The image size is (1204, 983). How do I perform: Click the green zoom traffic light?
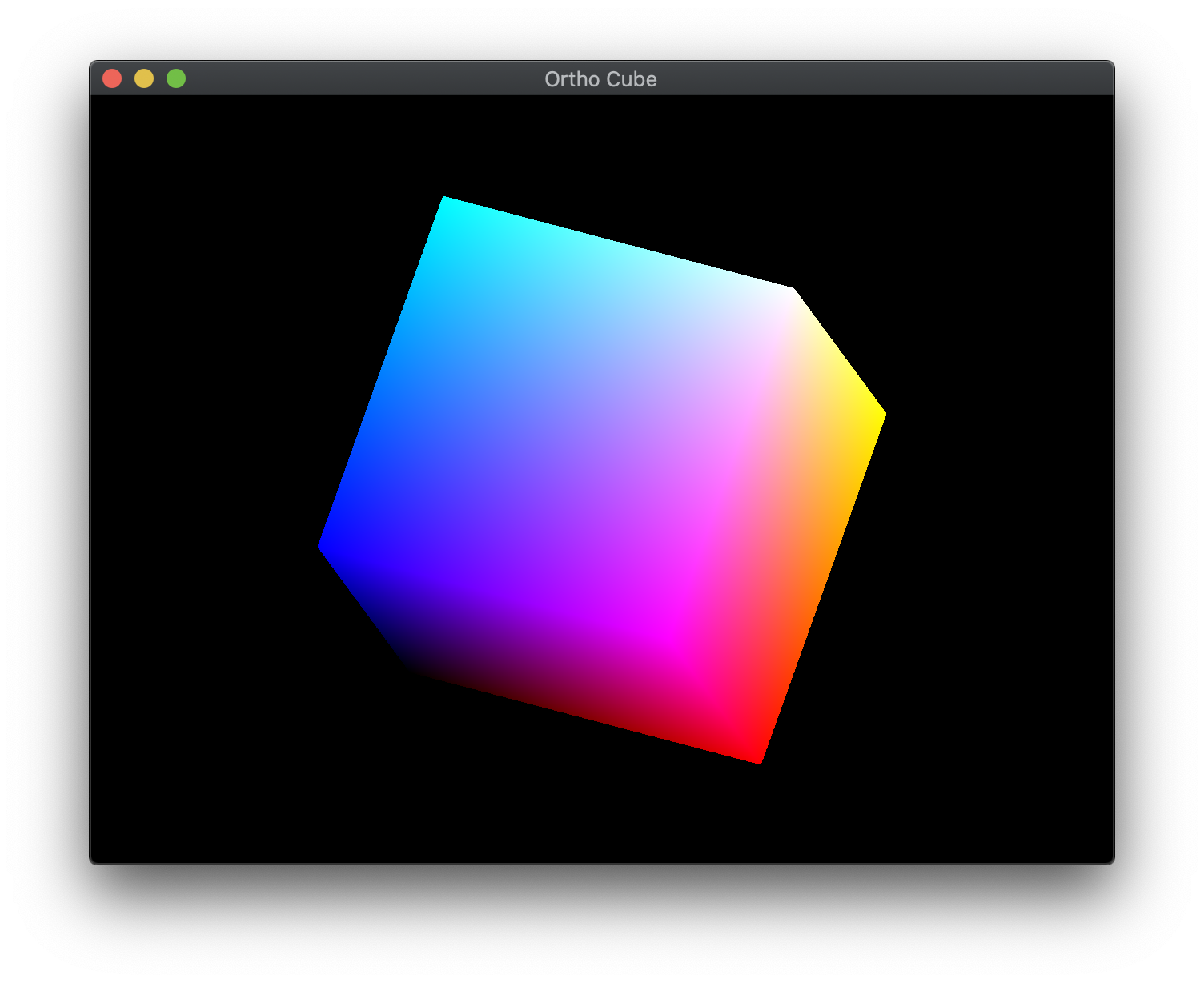point(175,78)
